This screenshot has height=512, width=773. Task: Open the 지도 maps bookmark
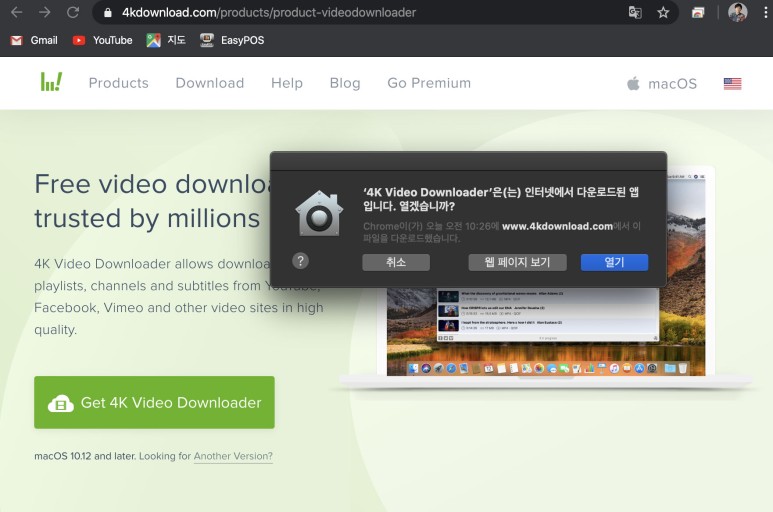pyautogui.click(x=166, y=40)
